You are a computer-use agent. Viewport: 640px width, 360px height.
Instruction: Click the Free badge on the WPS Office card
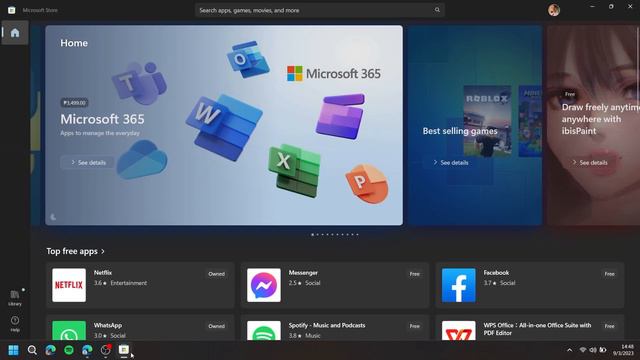click(609, 326)
